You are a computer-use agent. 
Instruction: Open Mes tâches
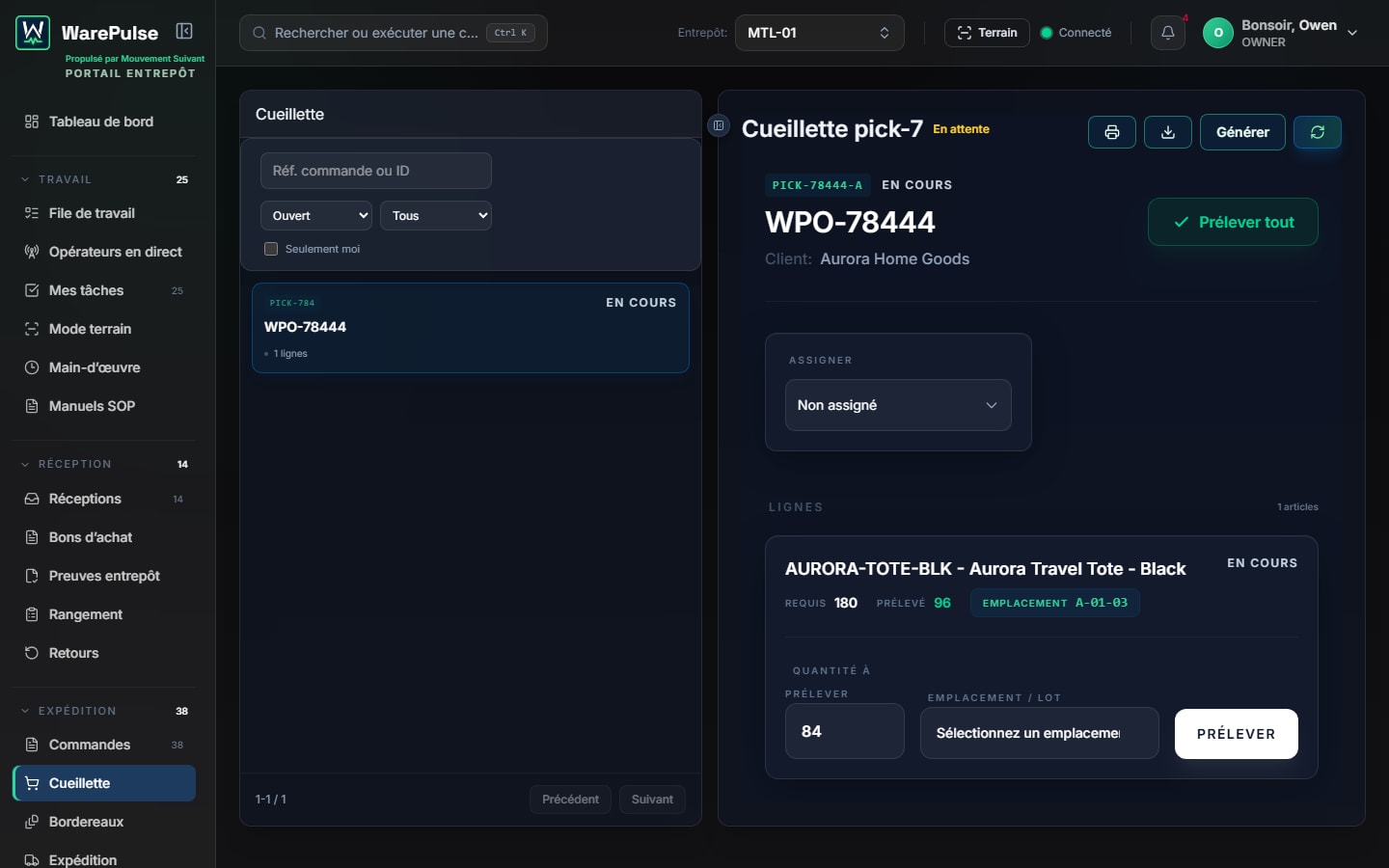point(104,290)
